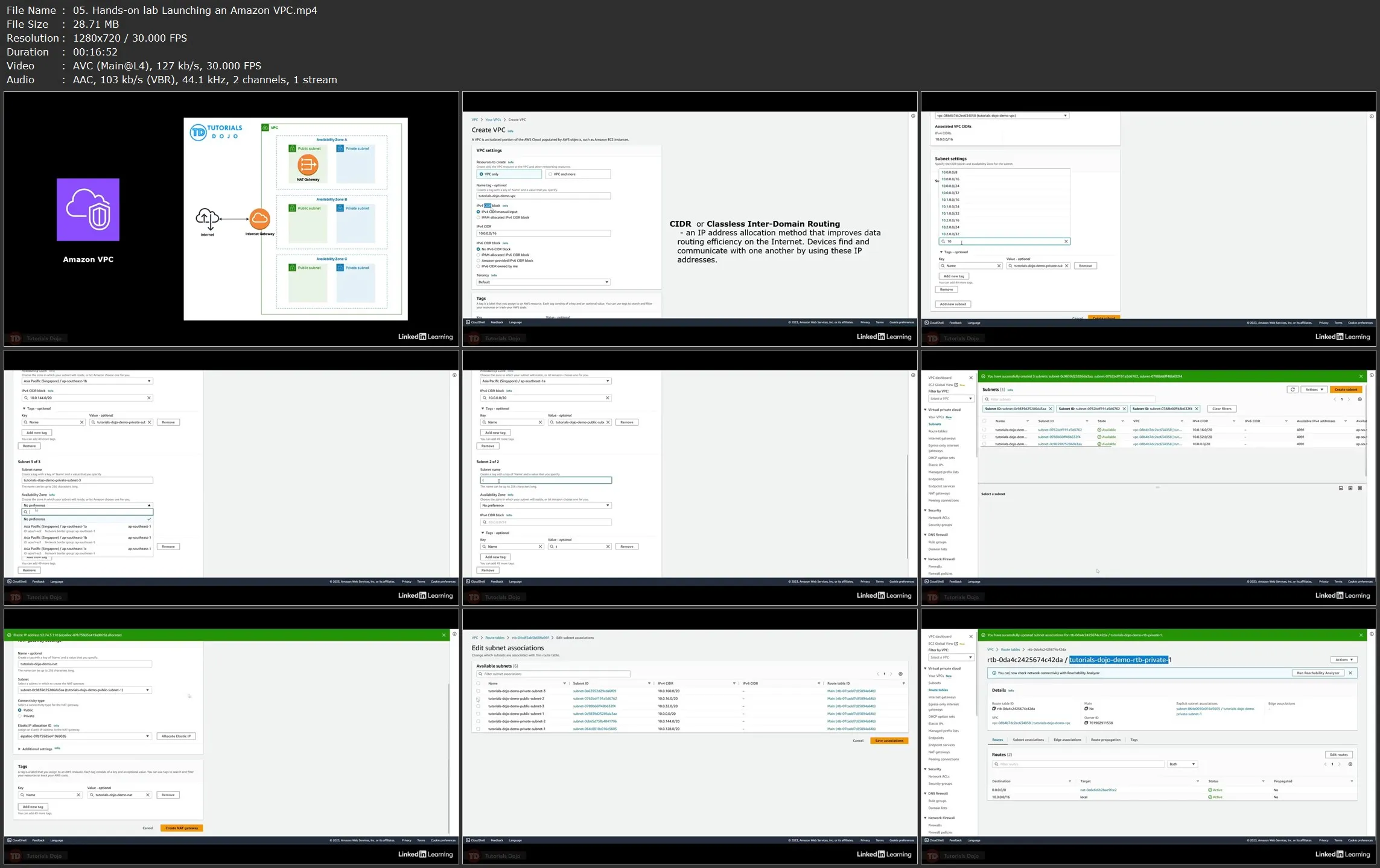Click the Internet cloud icon in the diagram

(207, 220)
